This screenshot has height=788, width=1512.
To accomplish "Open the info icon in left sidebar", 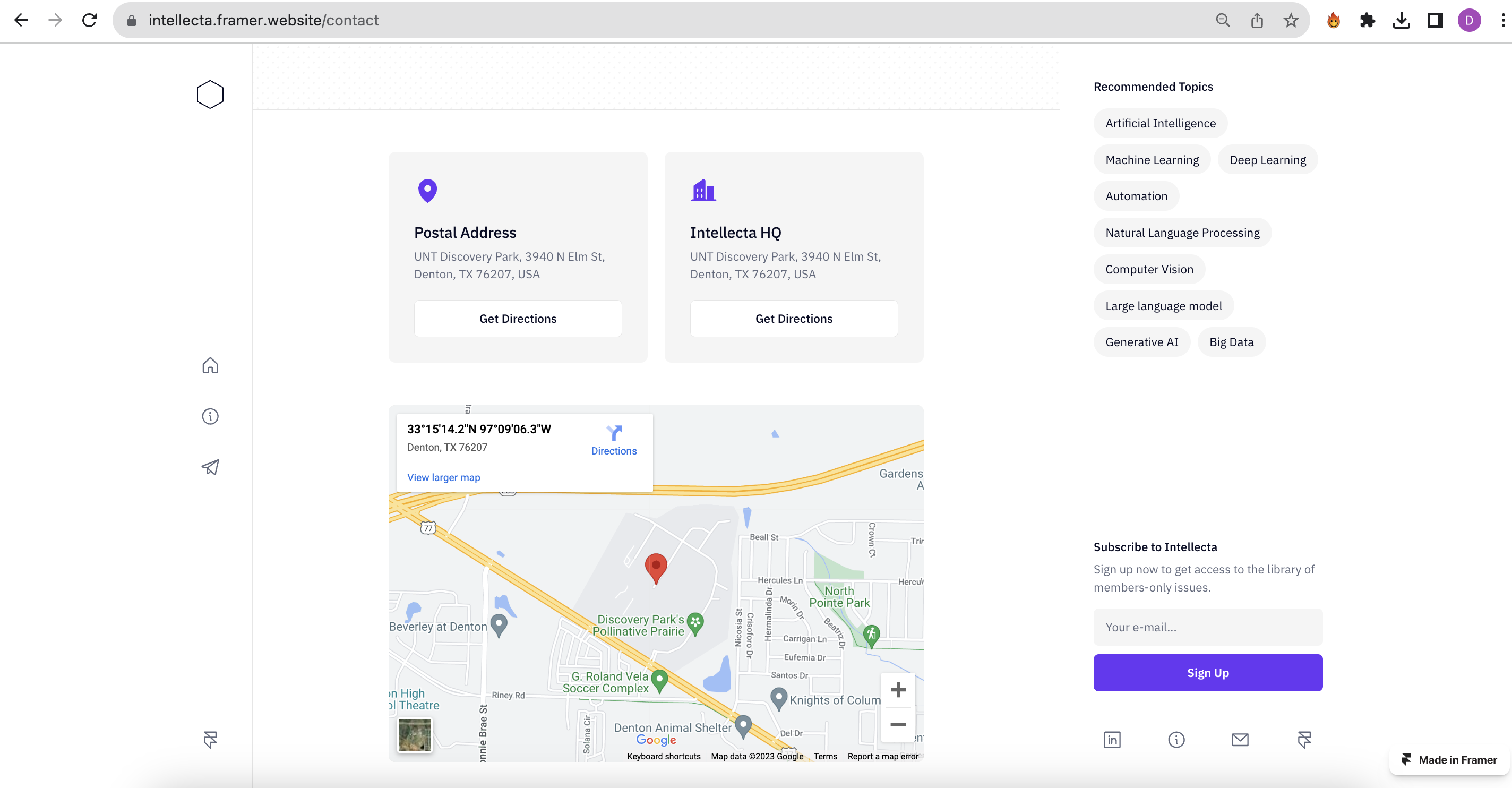I will 210,416.
